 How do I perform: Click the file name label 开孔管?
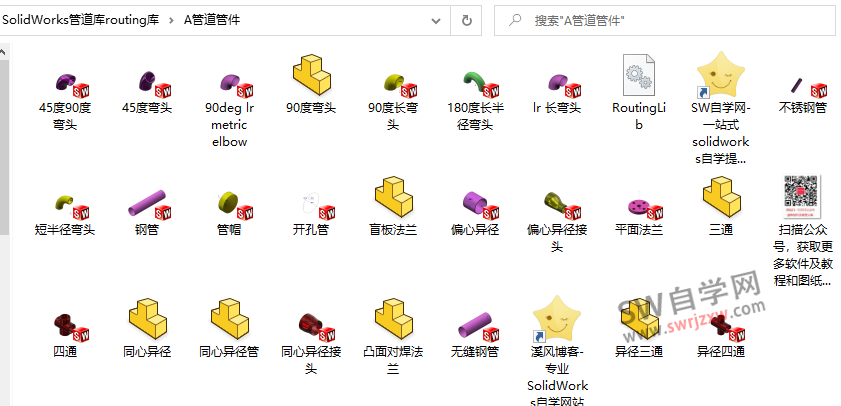[311, 230]
